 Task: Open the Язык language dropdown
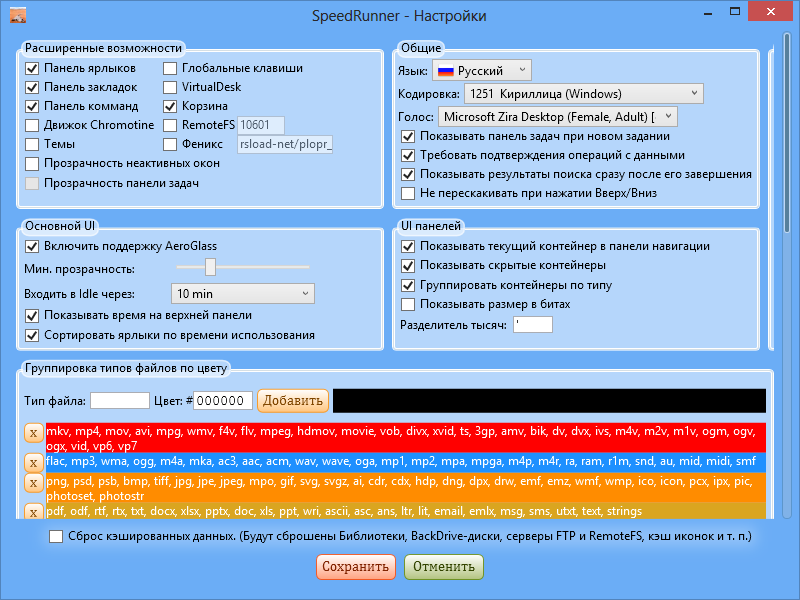[482, 70]
